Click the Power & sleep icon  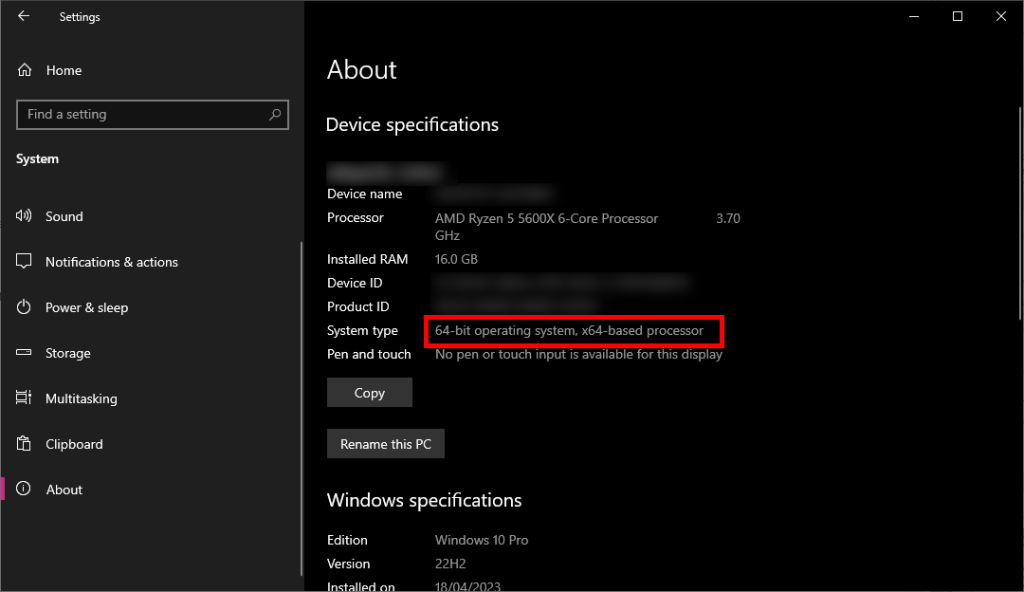pyautogui.click(x=24, y=308)
